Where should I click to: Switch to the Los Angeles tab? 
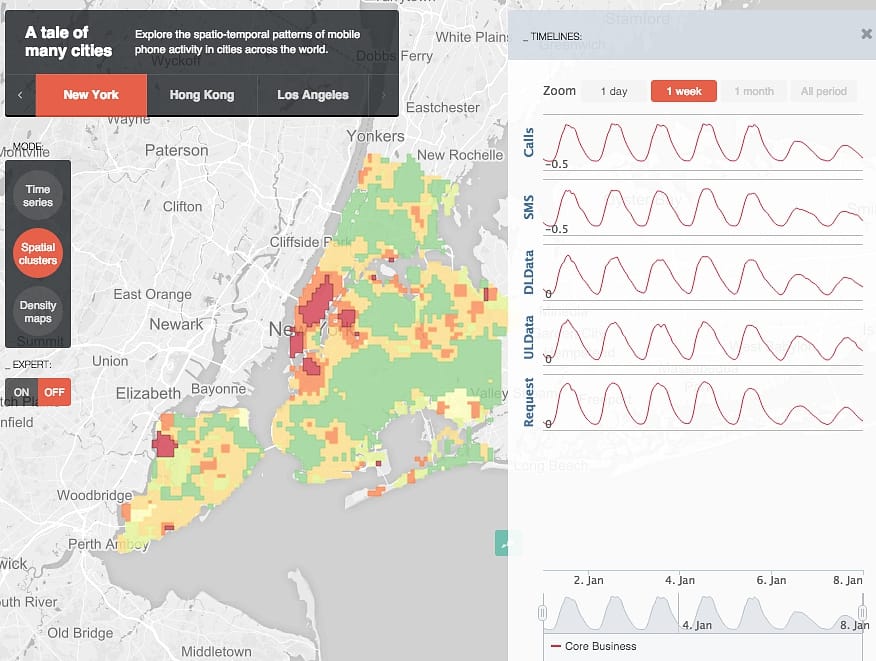tap(314, 95)
